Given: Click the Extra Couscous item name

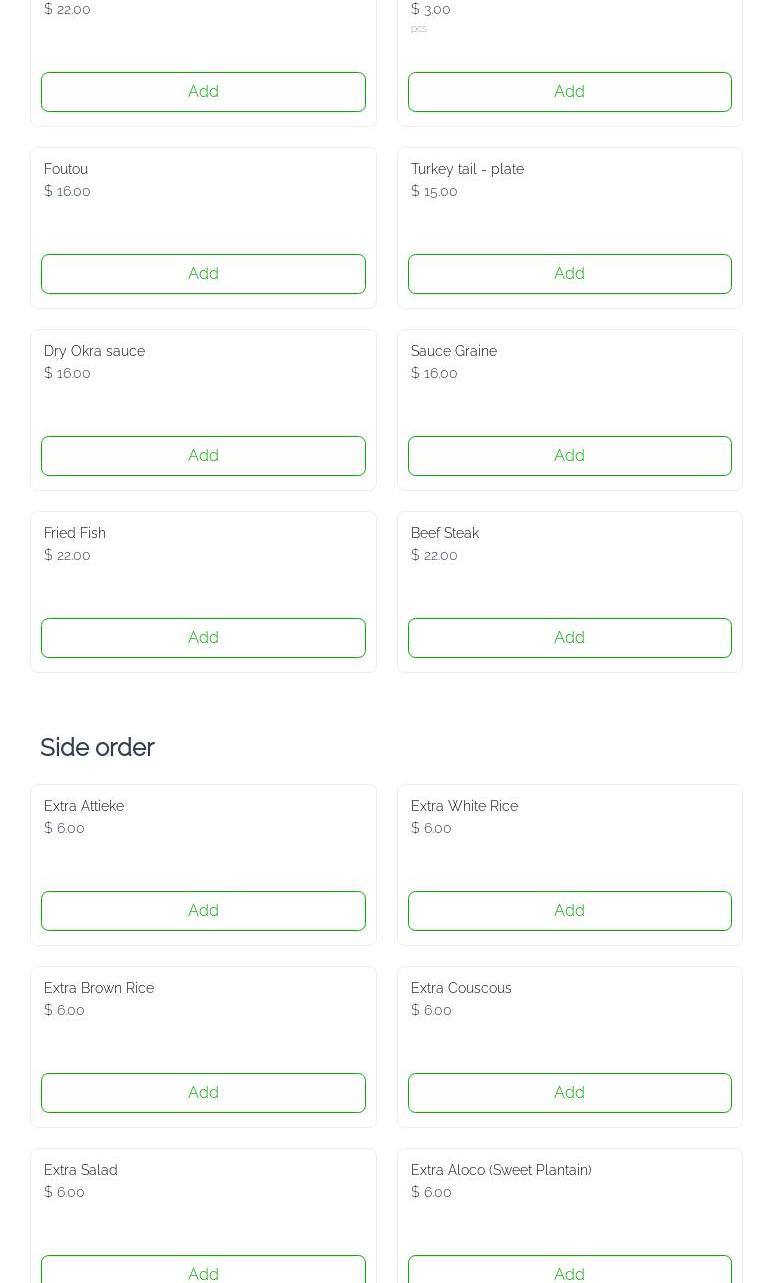Looking at the screenshot, I should (460, 988).
